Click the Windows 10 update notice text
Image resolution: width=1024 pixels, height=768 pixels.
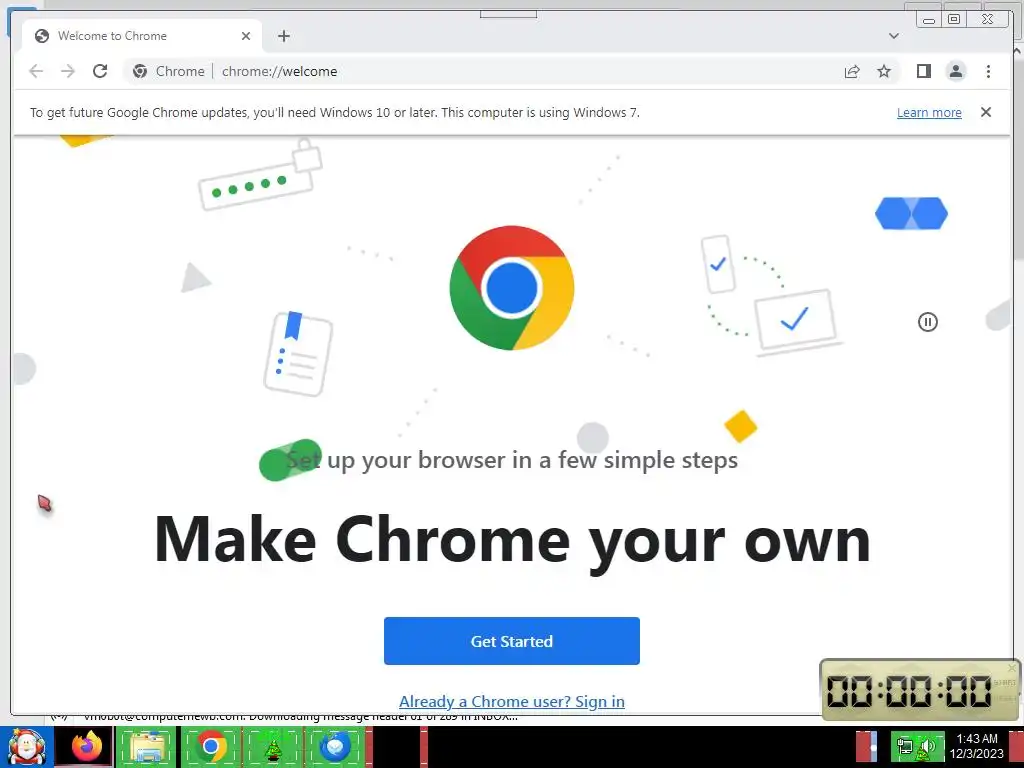pyautogui.click(x=334, y=112)
